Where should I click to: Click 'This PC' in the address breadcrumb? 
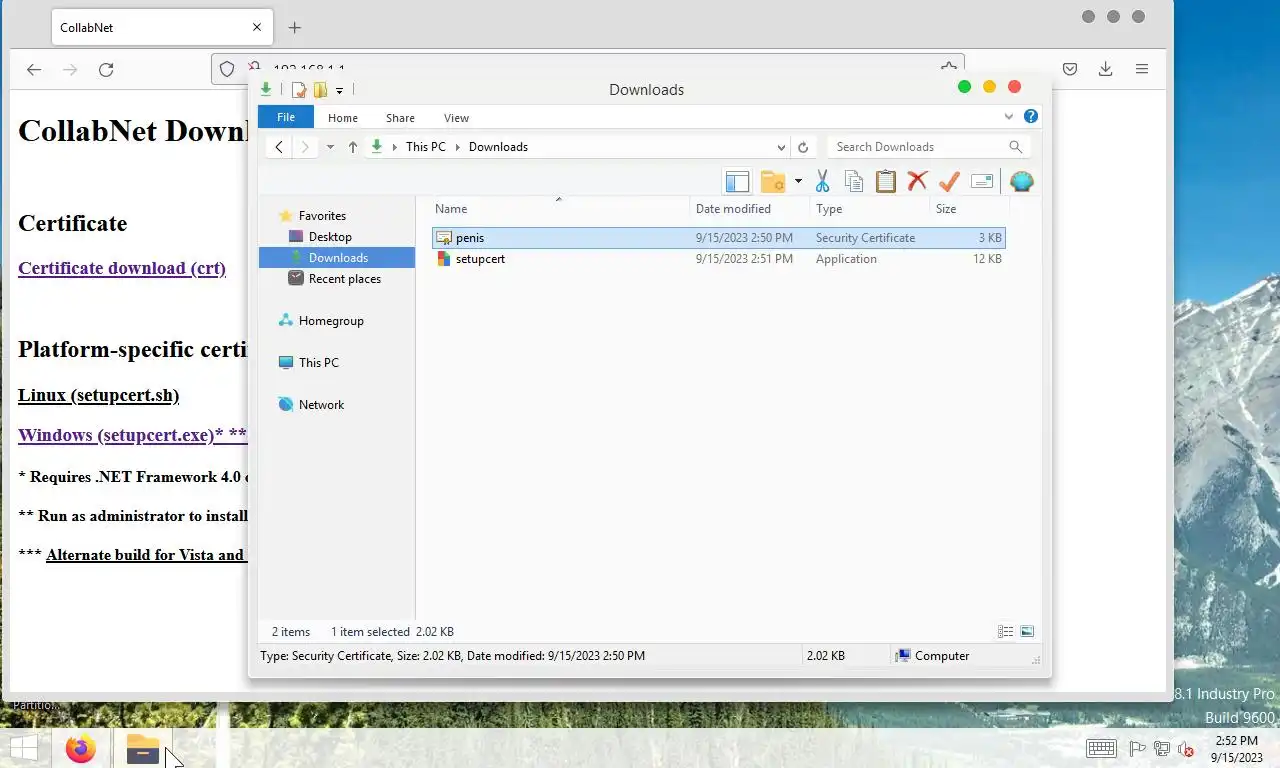tap(426, 147)
